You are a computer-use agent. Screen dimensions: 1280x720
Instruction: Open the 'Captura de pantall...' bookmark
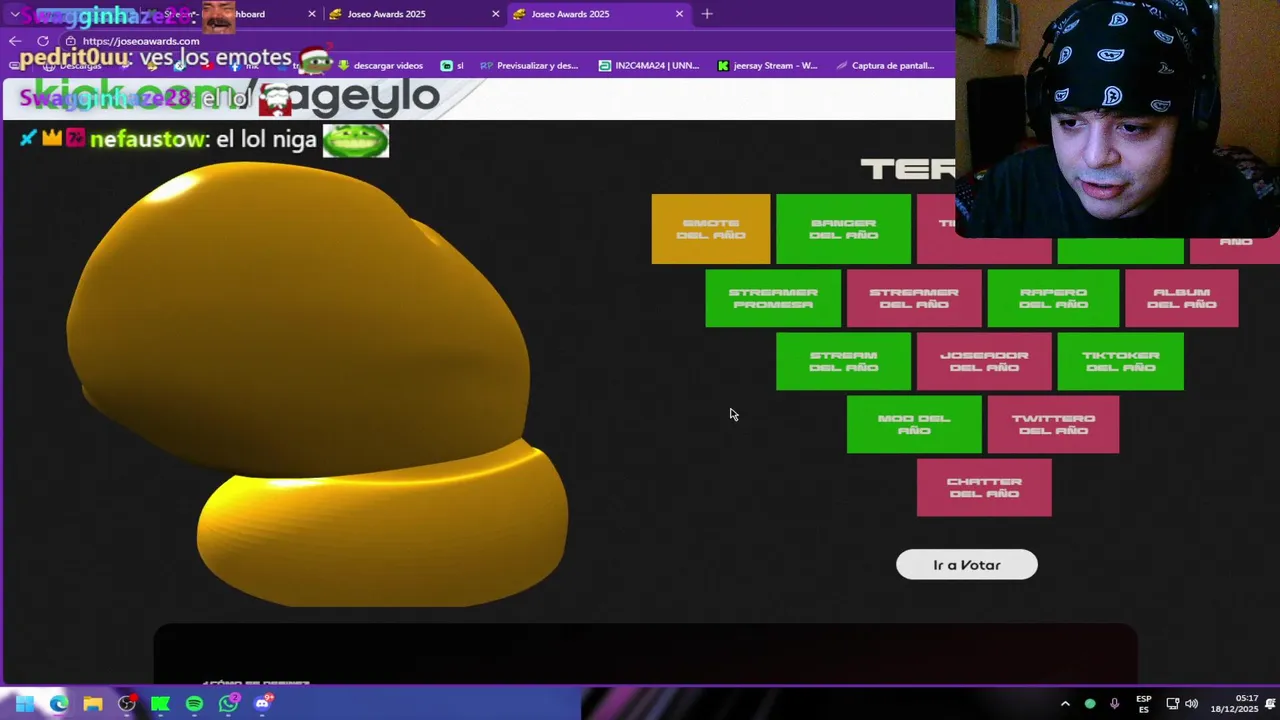coord(884,66)
